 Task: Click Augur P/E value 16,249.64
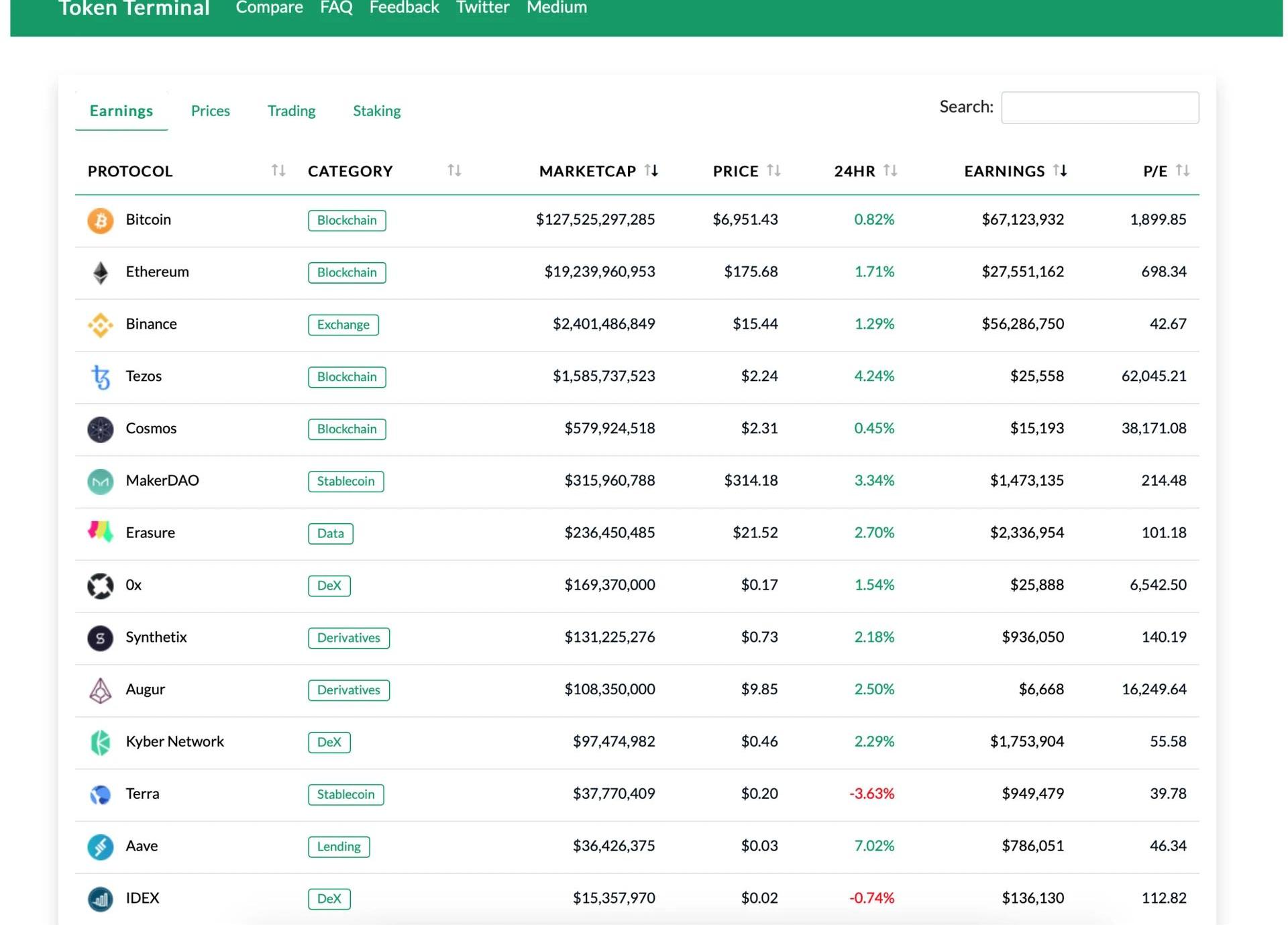coord(1154,689)
